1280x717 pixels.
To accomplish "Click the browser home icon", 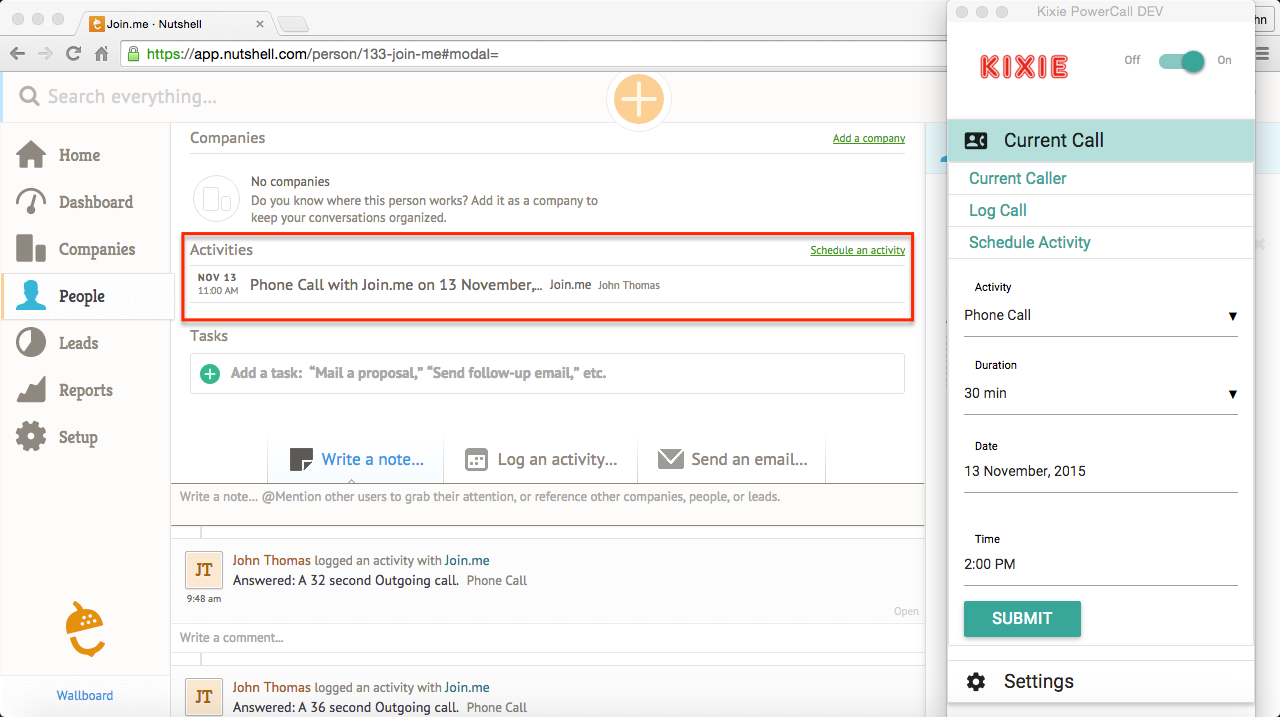I will 101,54.
